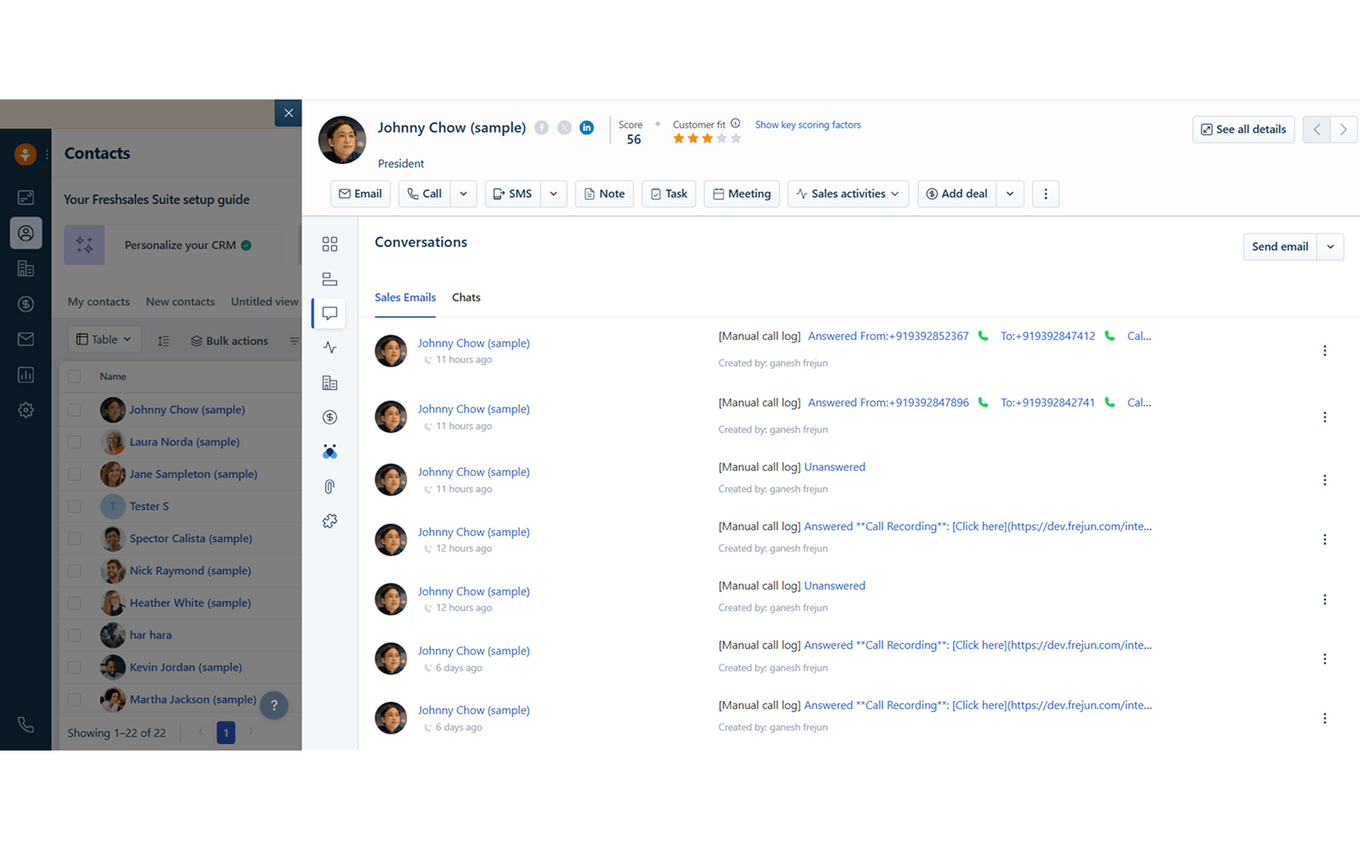
Task: Expand the Send email dropdown arrow
Action: [x=1330, y=247]
